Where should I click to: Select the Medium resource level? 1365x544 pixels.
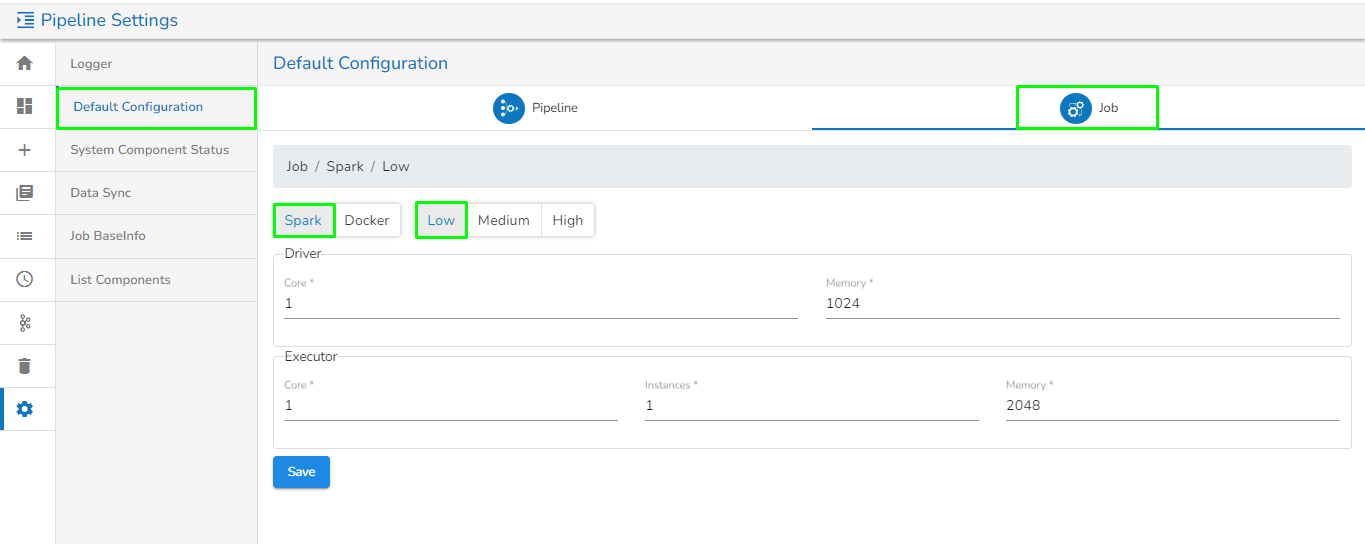point(503,220)
